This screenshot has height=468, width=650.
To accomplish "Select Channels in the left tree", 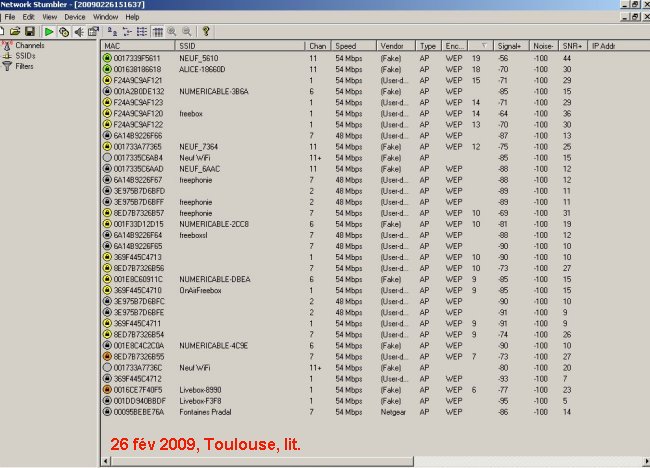I will (x=29, y=46).
